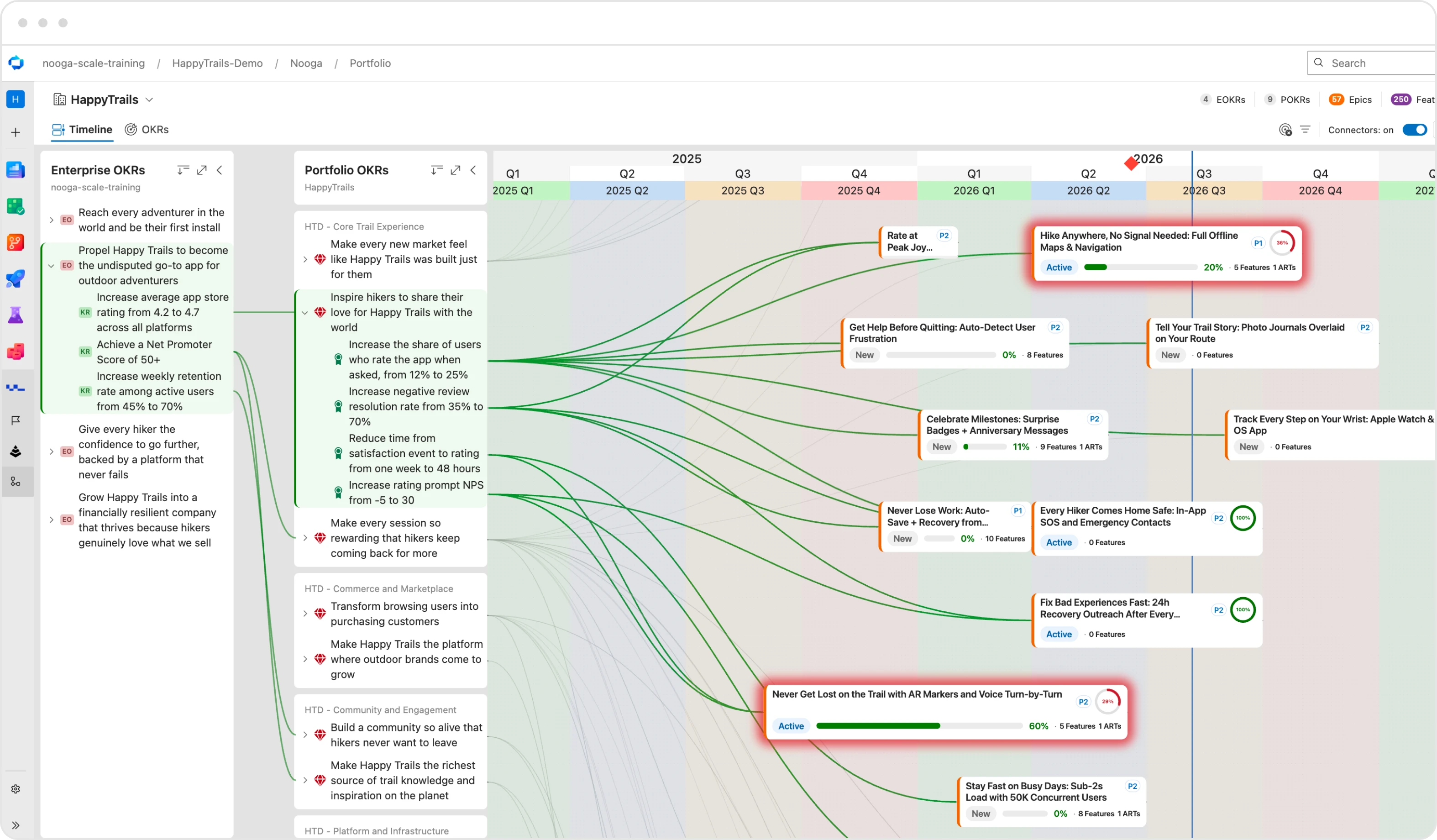Switch to the Timeline tab
The width and height of the screenshot is (1437, 840).
click(x=82, y=130)
